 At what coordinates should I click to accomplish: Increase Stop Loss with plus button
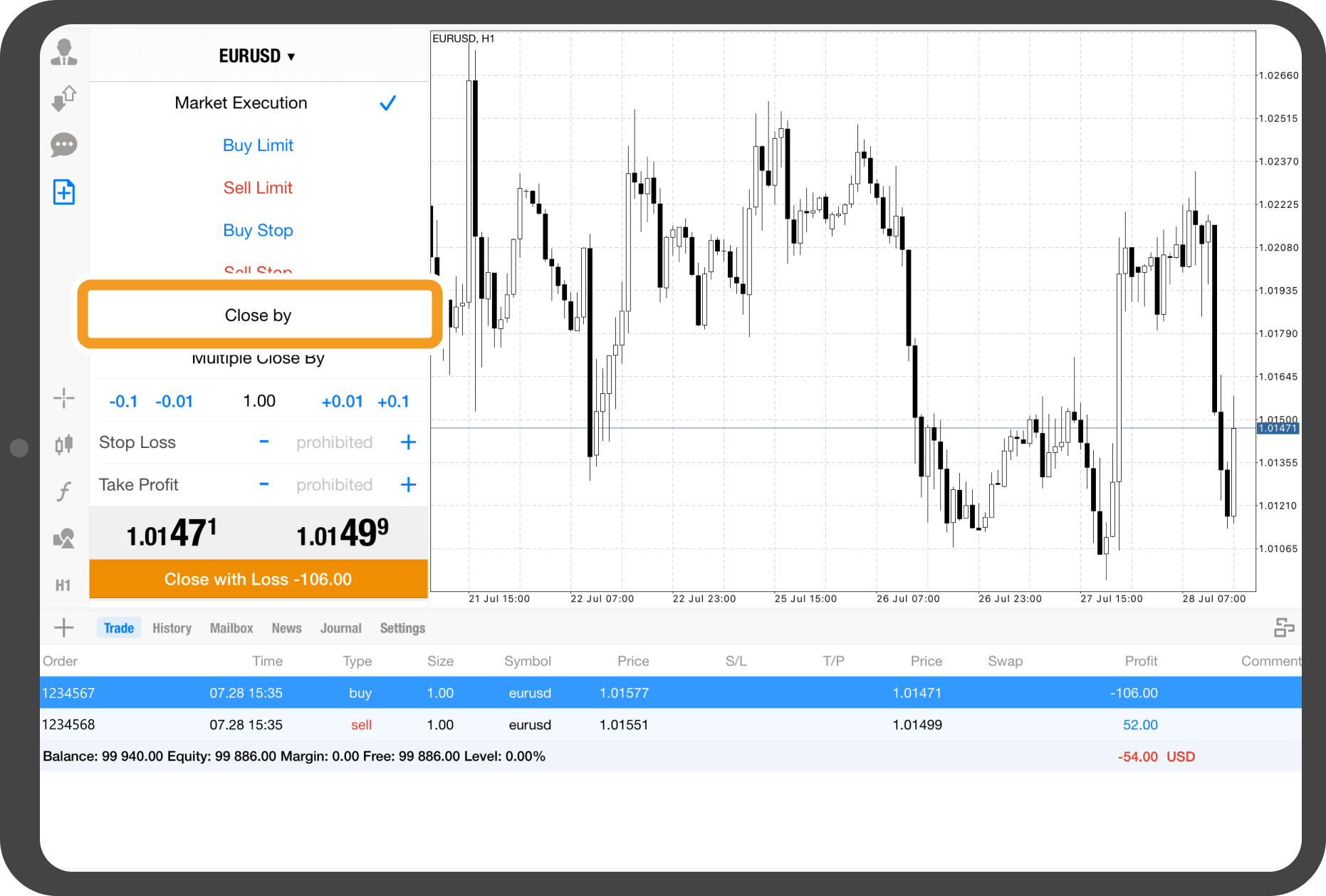(408, 442)
